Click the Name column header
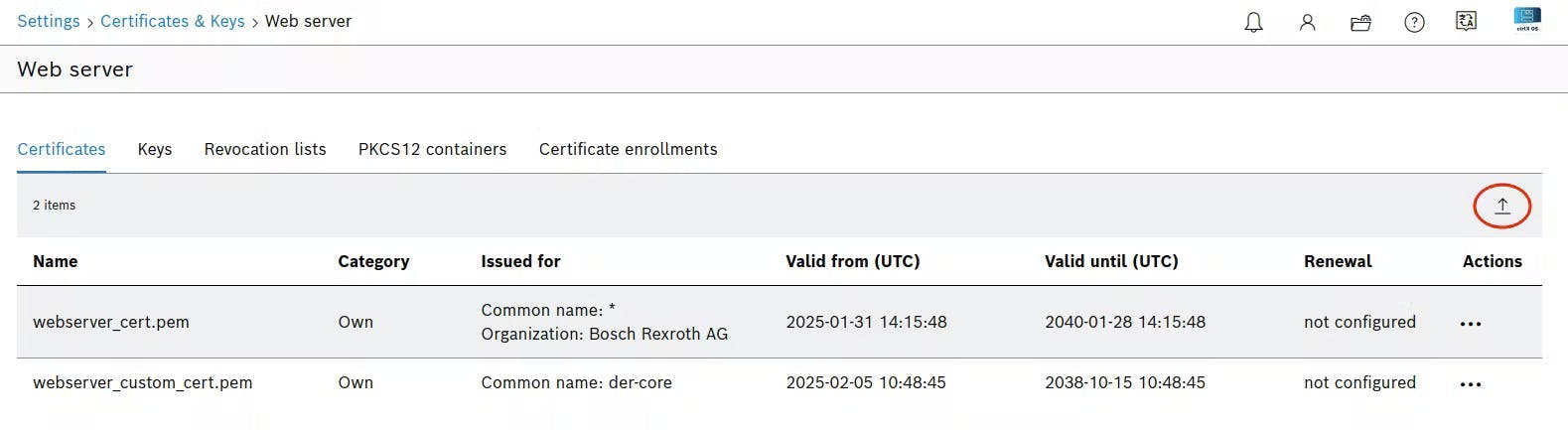 [56, 261]
